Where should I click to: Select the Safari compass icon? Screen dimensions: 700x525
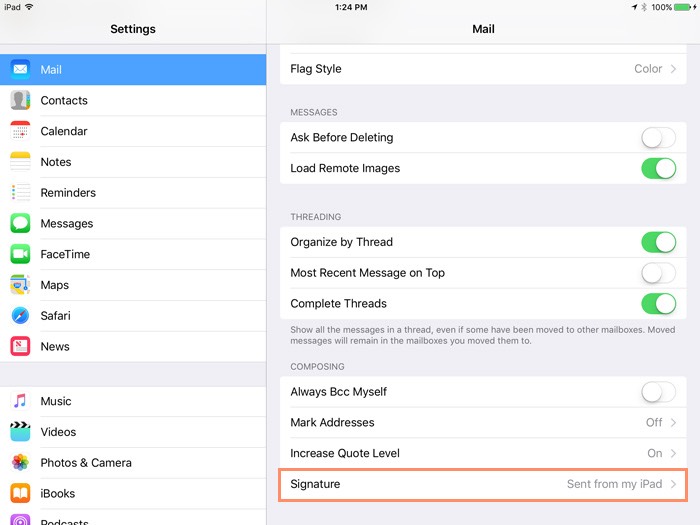coord(20,316)
